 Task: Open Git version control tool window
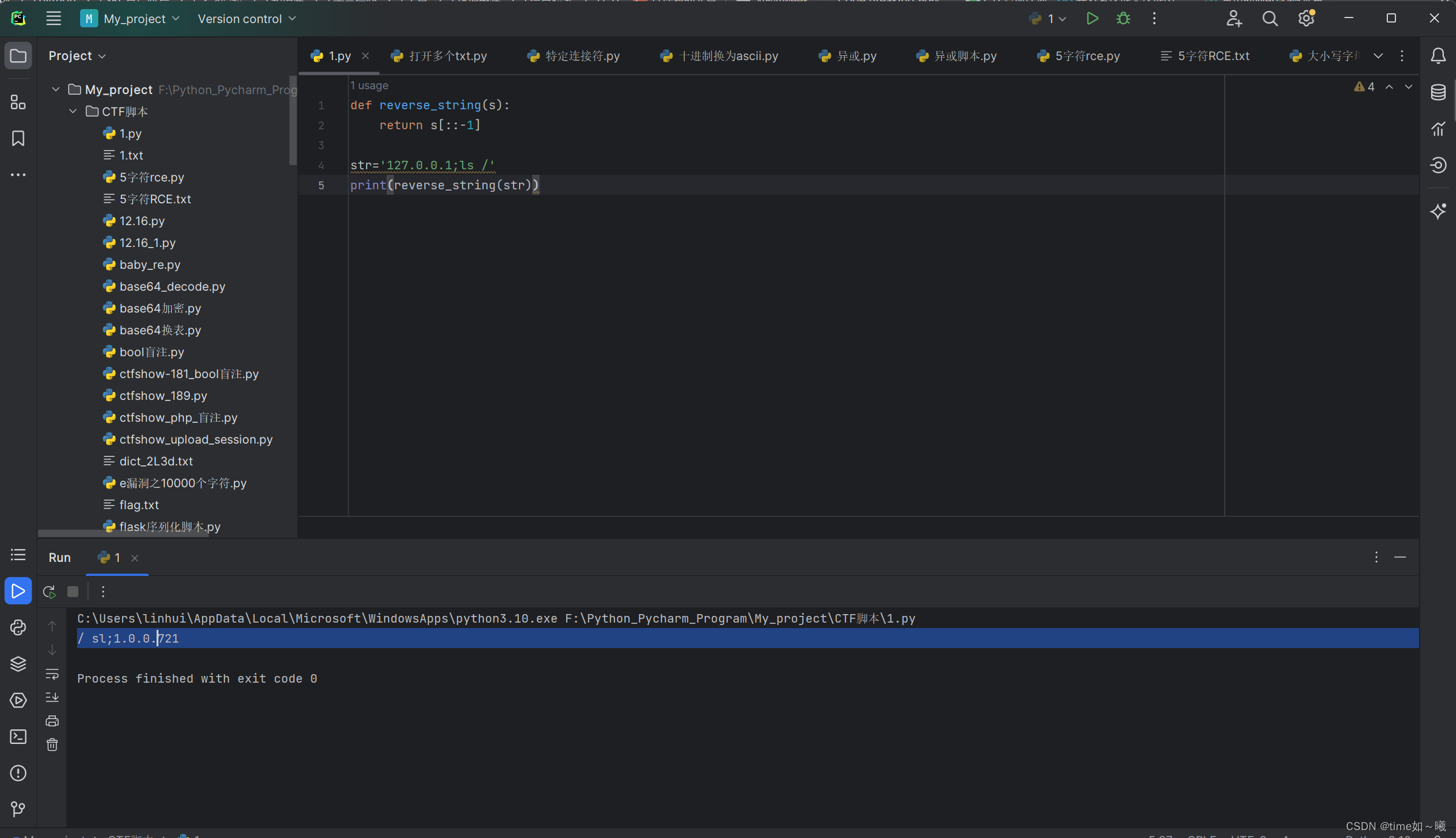[x=18, y=809]
